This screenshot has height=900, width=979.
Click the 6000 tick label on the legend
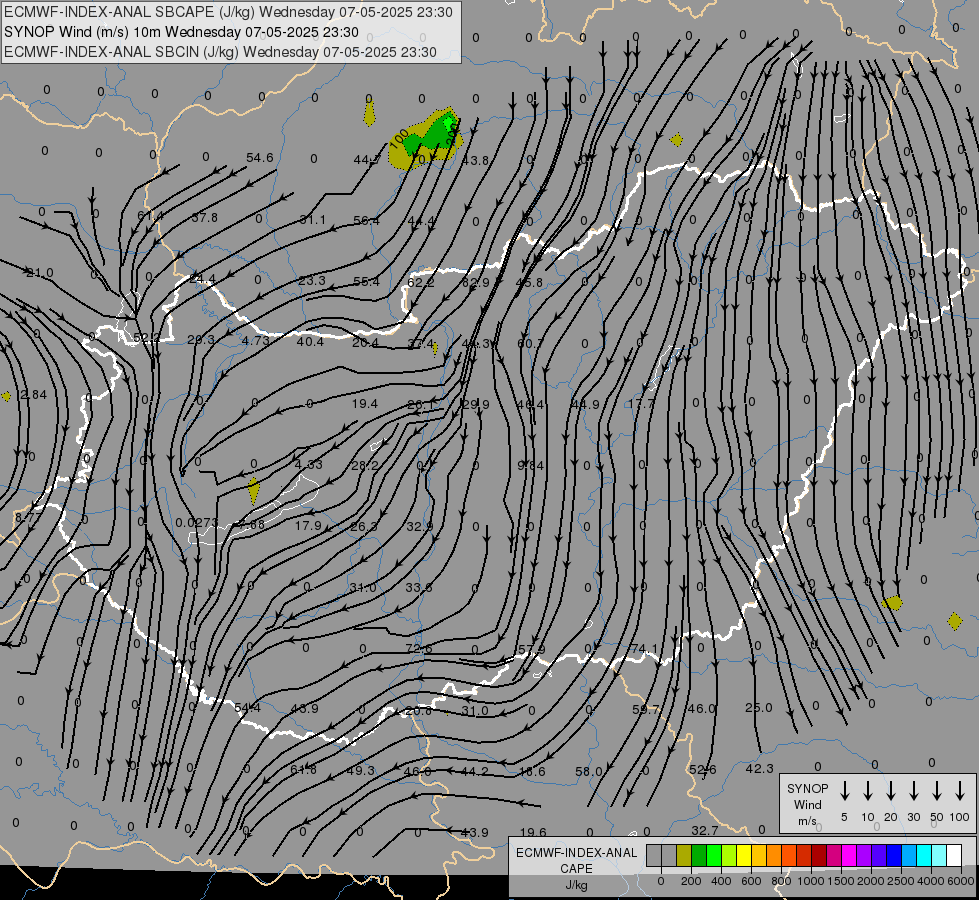(x=960, y=881)
